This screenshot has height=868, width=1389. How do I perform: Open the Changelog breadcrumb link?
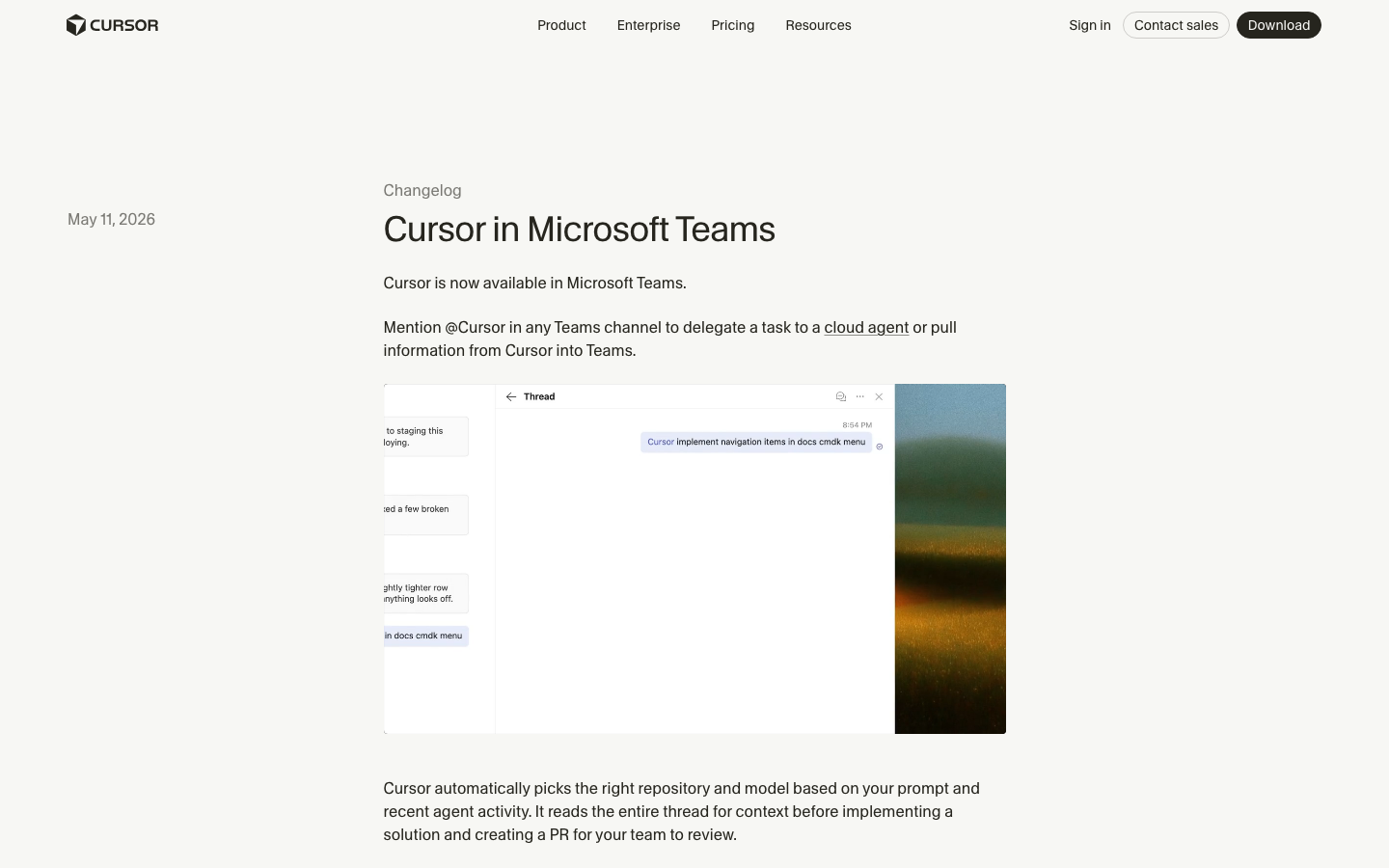pyautogui.click(x=422, y=190)
